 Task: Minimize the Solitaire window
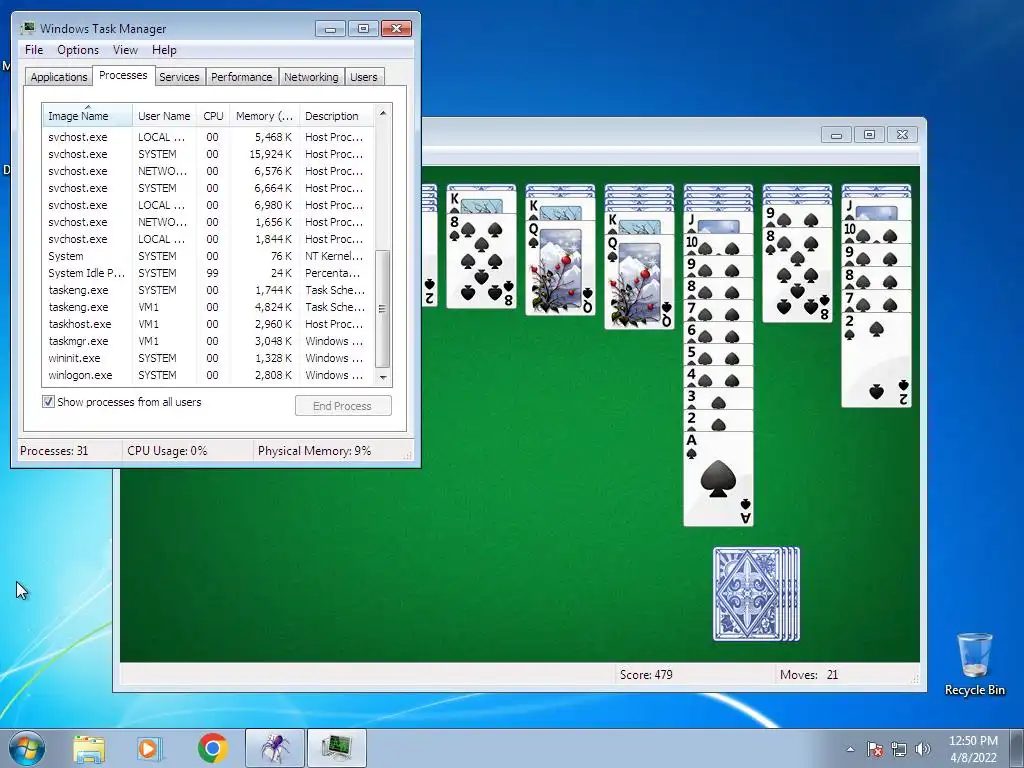[836, 135]
